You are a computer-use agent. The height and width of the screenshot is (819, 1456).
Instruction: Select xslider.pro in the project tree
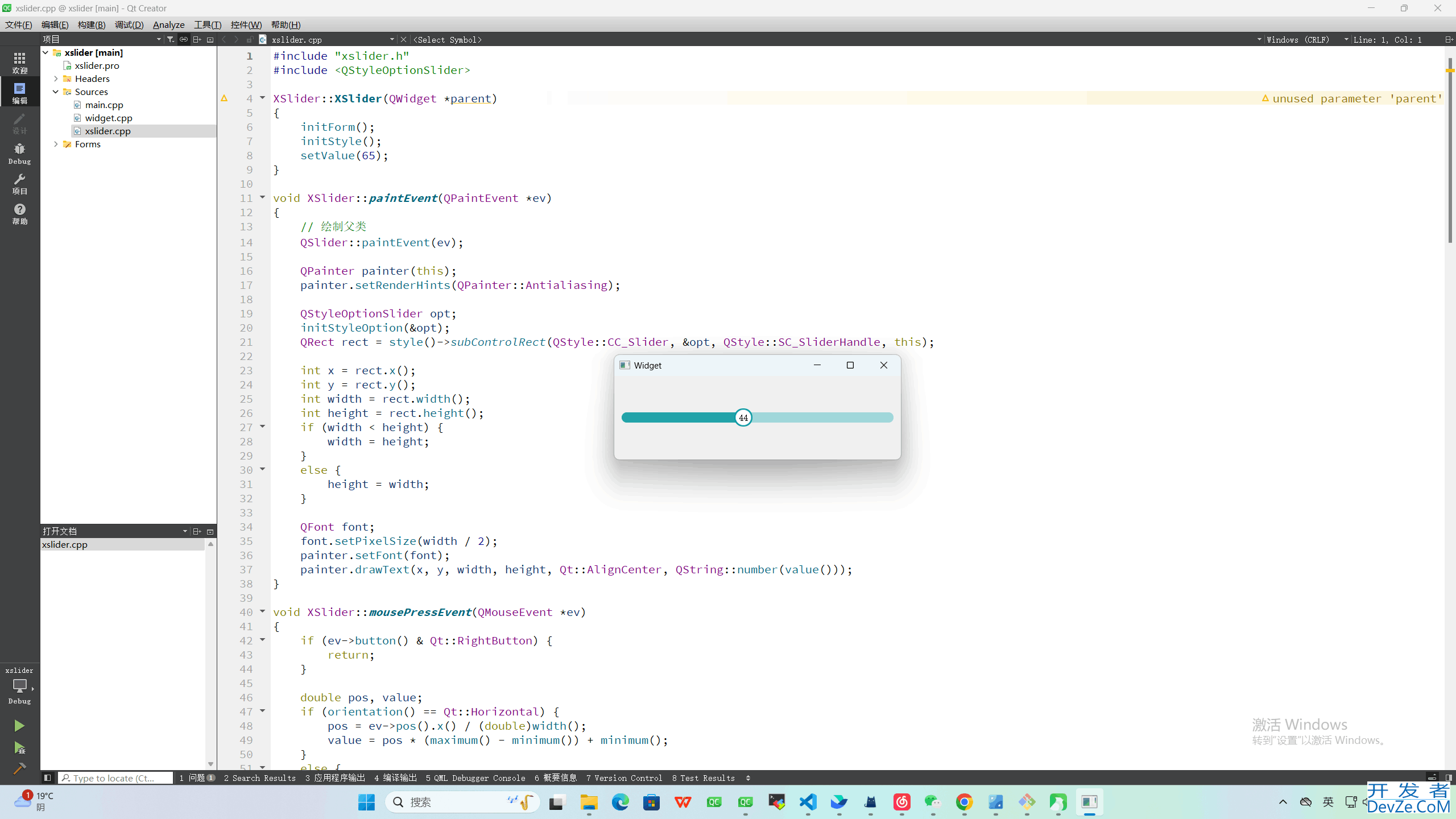click(97, 65)
